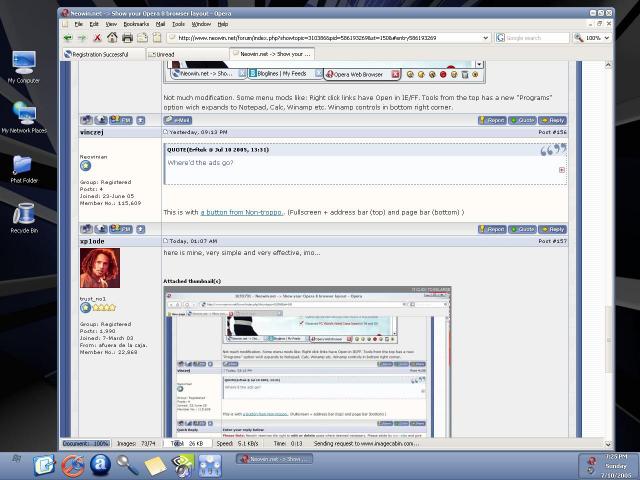Click the page scrollbar up arrow
The height and width of the screenshot is (480, 640).
608,65
